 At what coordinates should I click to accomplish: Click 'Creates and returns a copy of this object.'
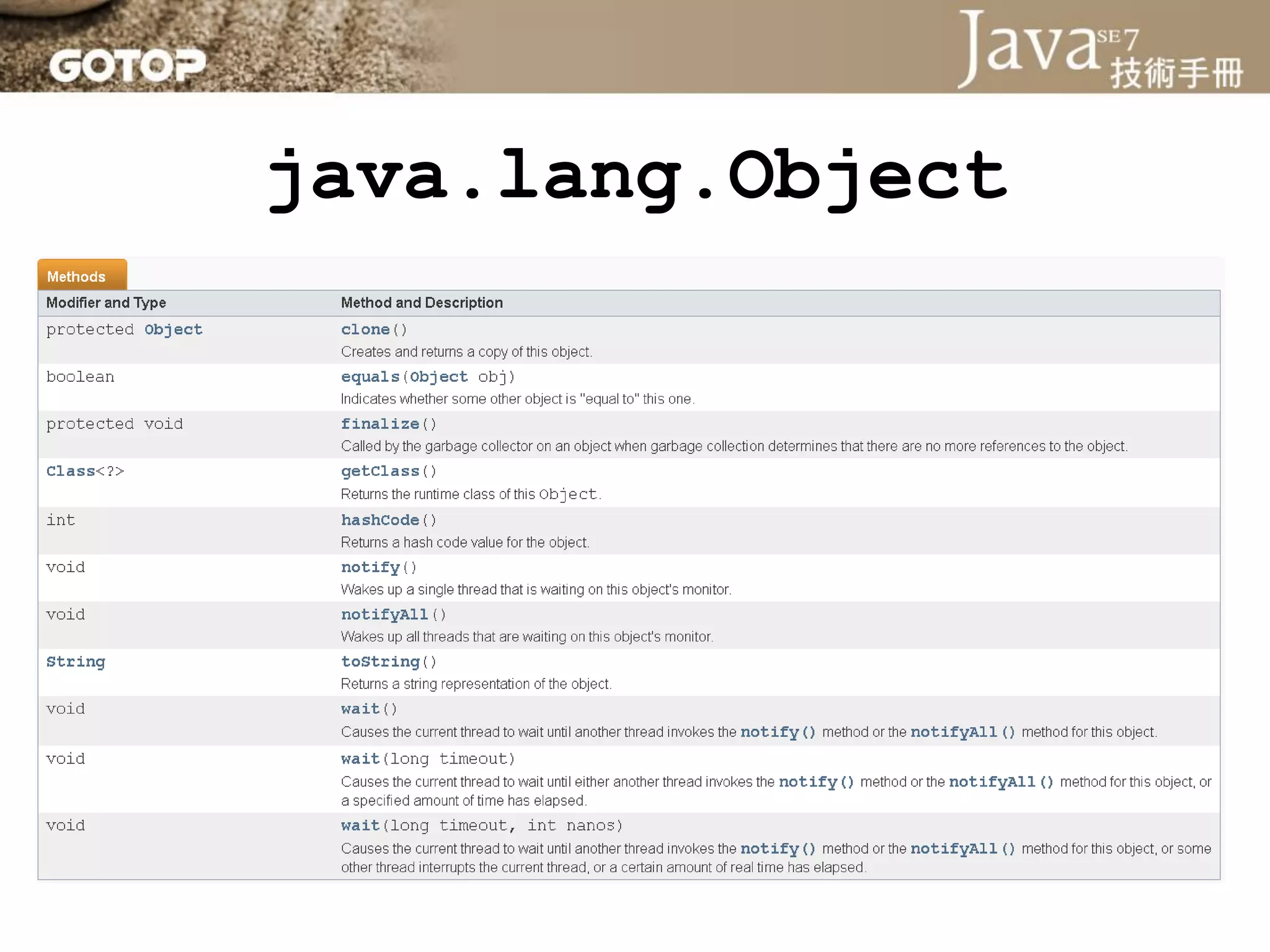tap(466, 352)
